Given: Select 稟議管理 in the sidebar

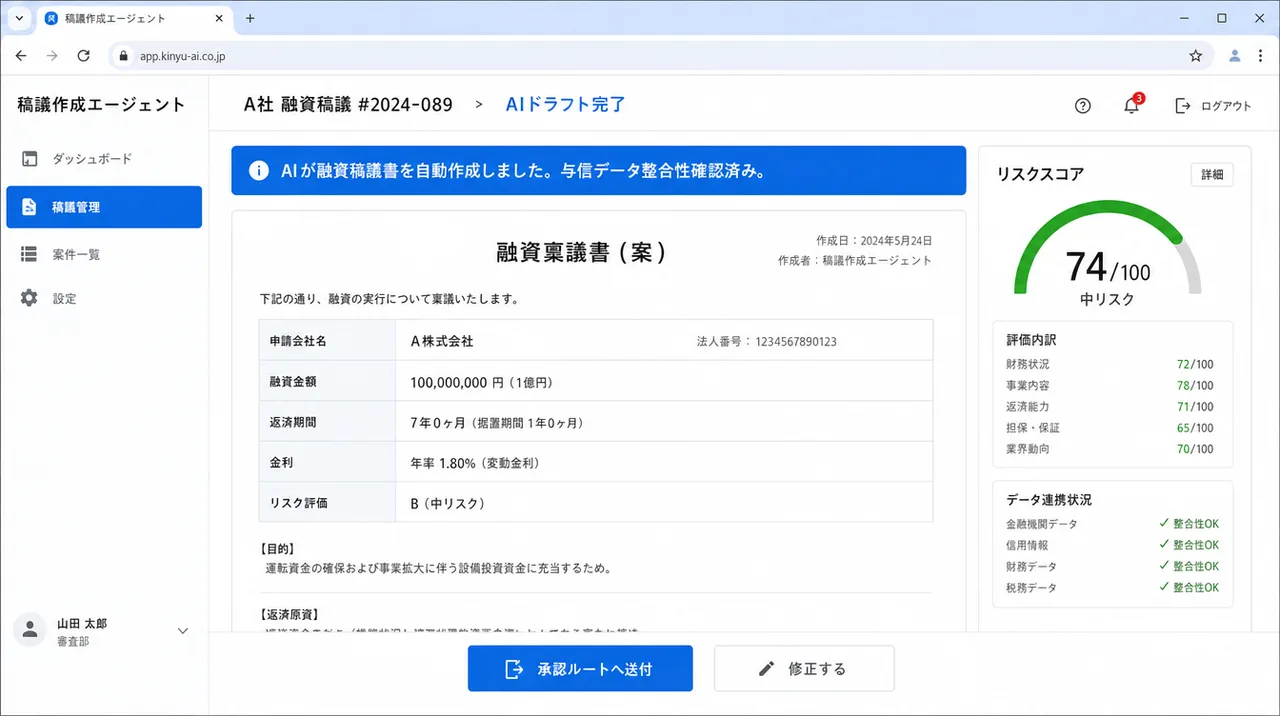Looking at the screenshot, I should (104, 207).
